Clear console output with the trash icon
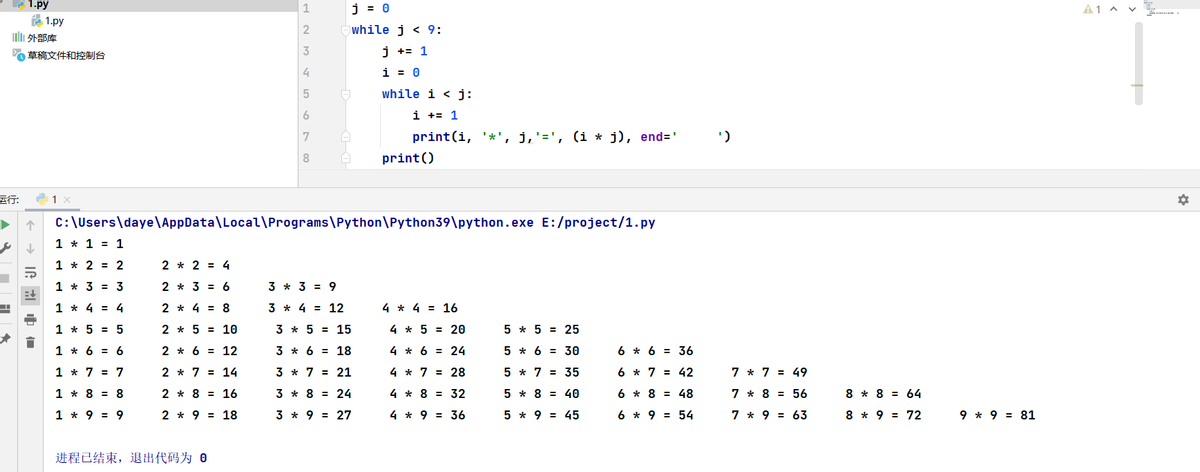 (30, 344)
